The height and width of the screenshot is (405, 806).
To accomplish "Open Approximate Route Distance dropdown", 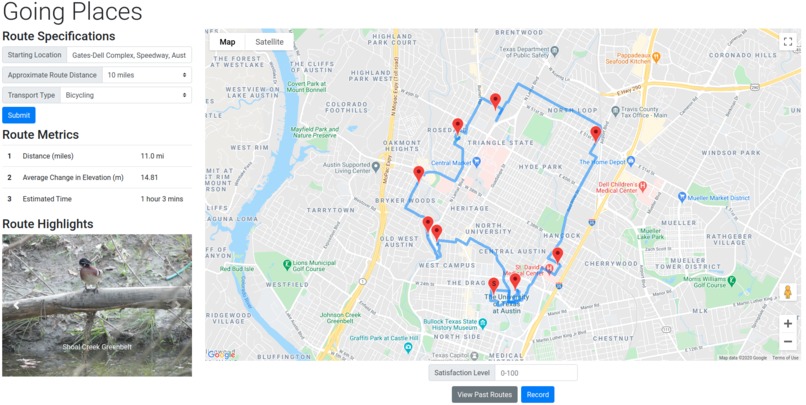I will tap(148, 75).
